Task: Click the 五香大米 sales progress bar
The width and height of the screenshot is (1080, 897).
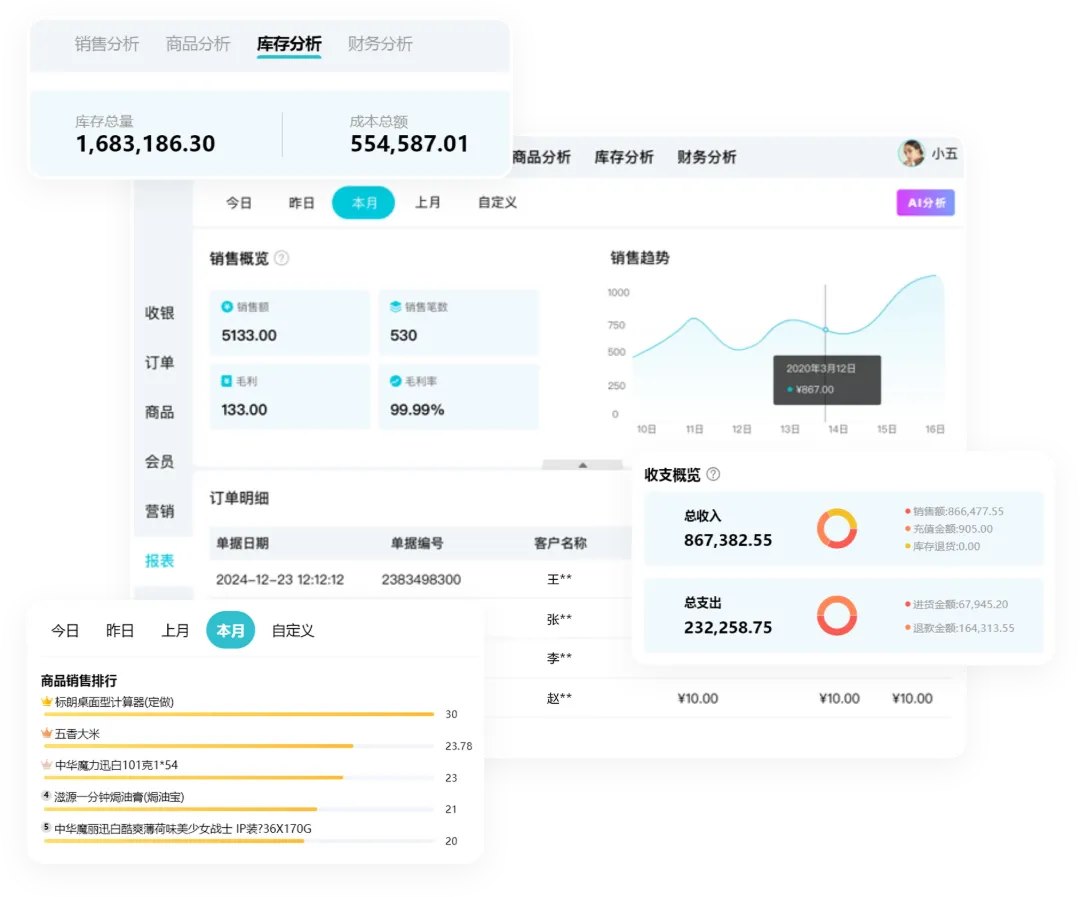Action: [x=238, y=746]
